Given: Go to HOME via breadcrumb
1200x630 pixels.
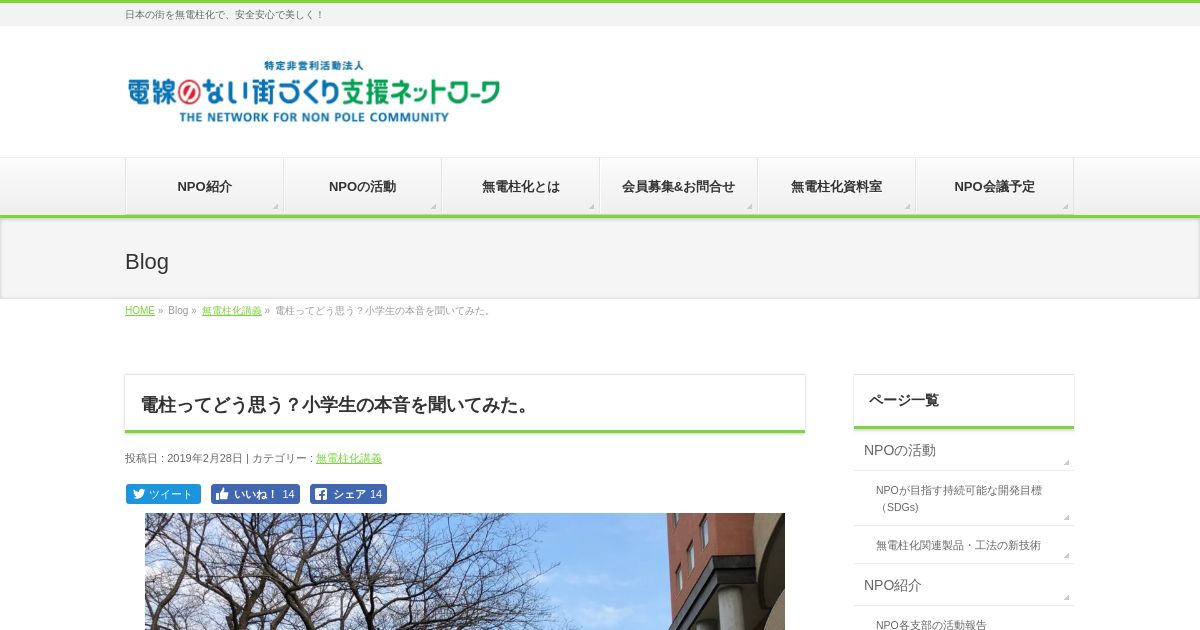Looking at the screenshot, I should 140,311.
